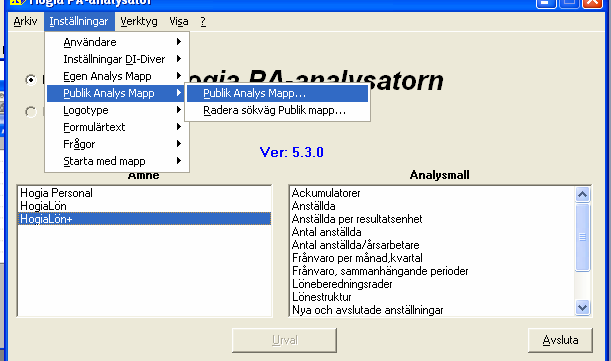
Task: Select the second (unchecked) radio button
Action: 31,112
